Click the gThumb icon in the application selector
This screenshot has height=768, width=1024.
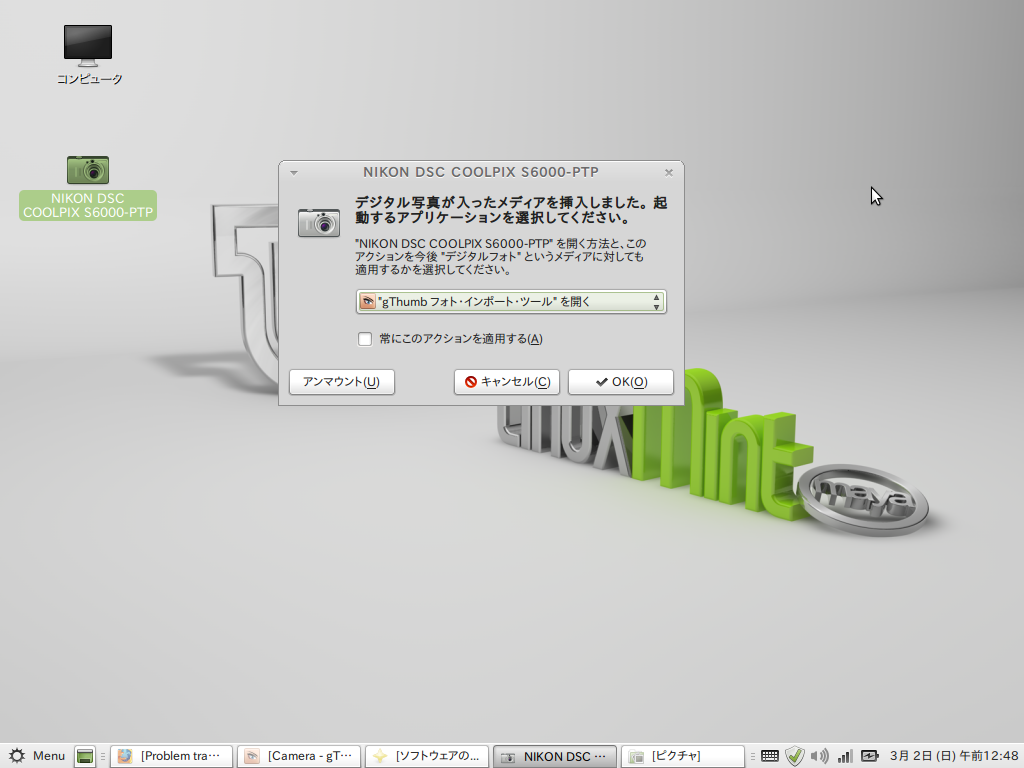coord(368,301)
